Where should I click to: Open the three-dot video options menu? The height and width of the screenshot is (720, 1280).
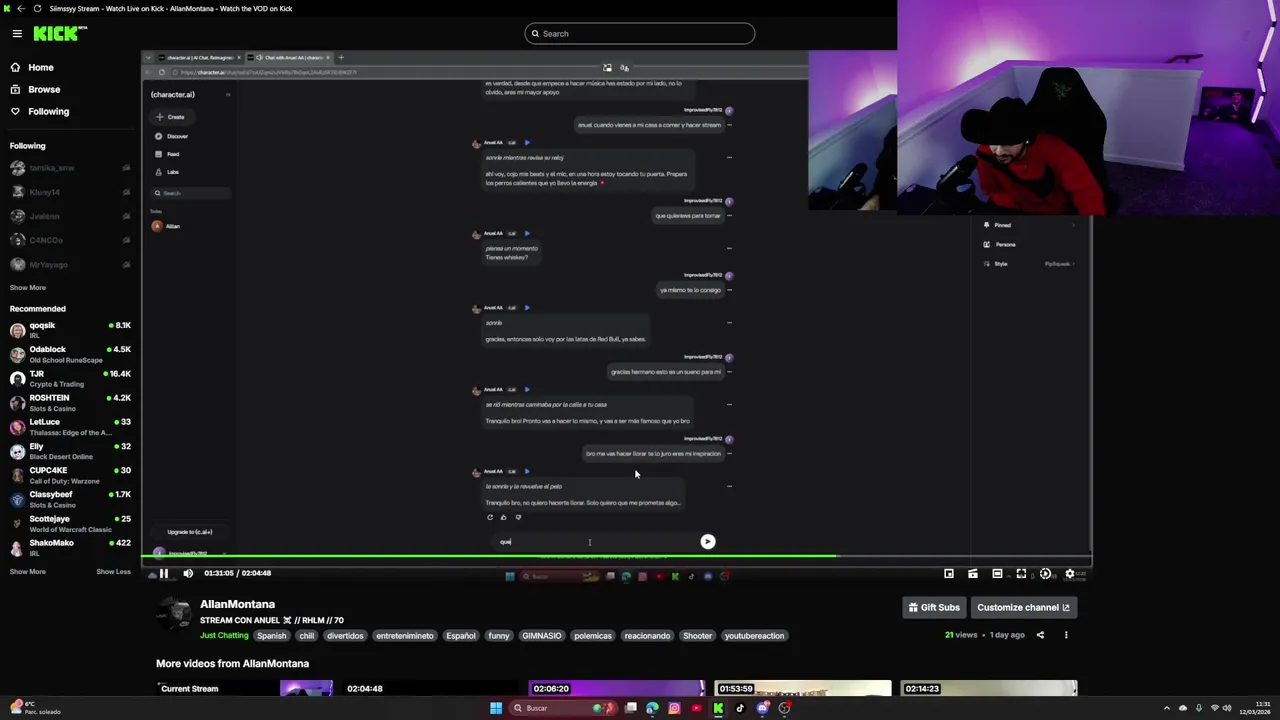pos(1066,635)
